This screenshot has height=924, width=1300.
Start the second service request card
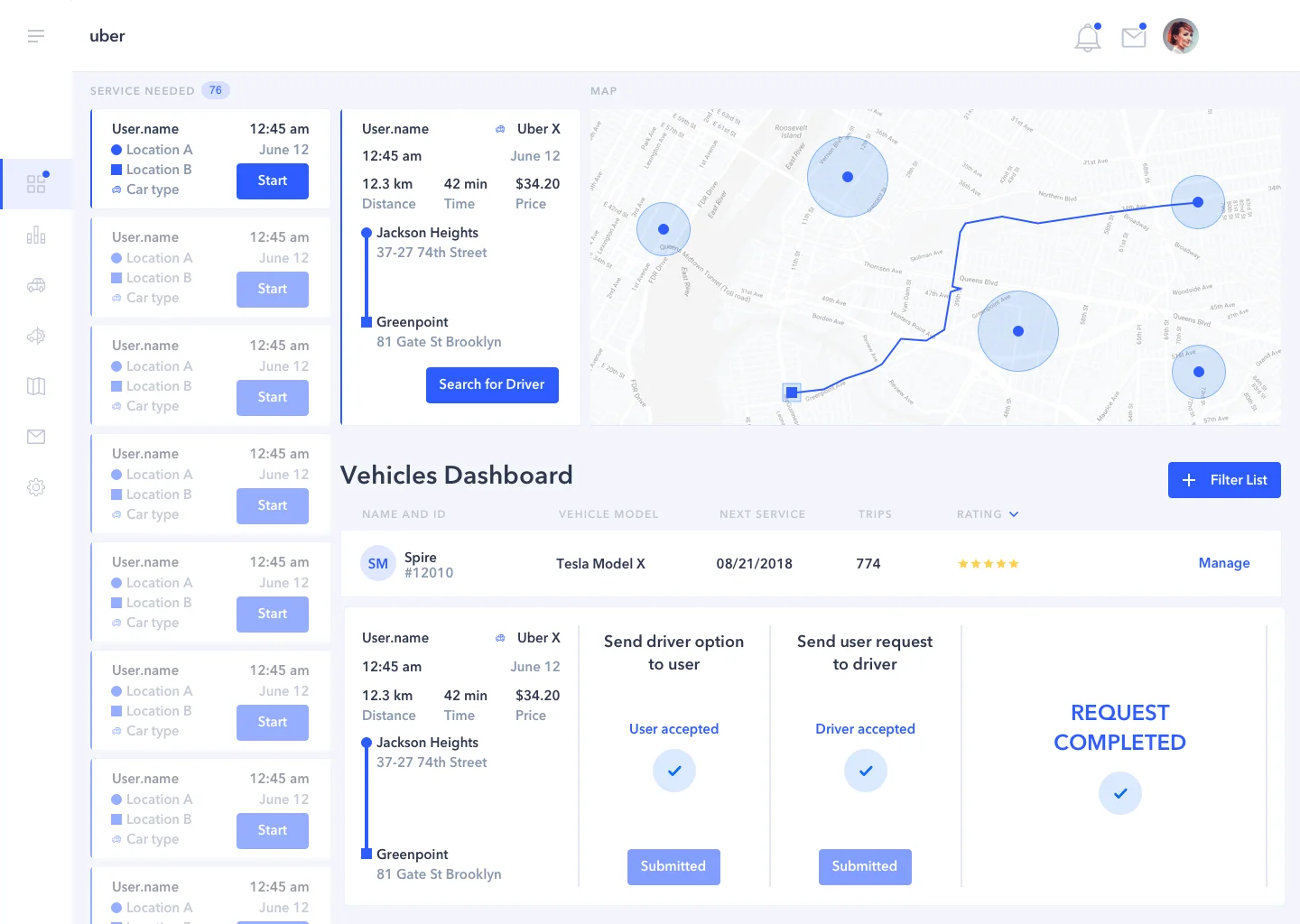[273, 289]
